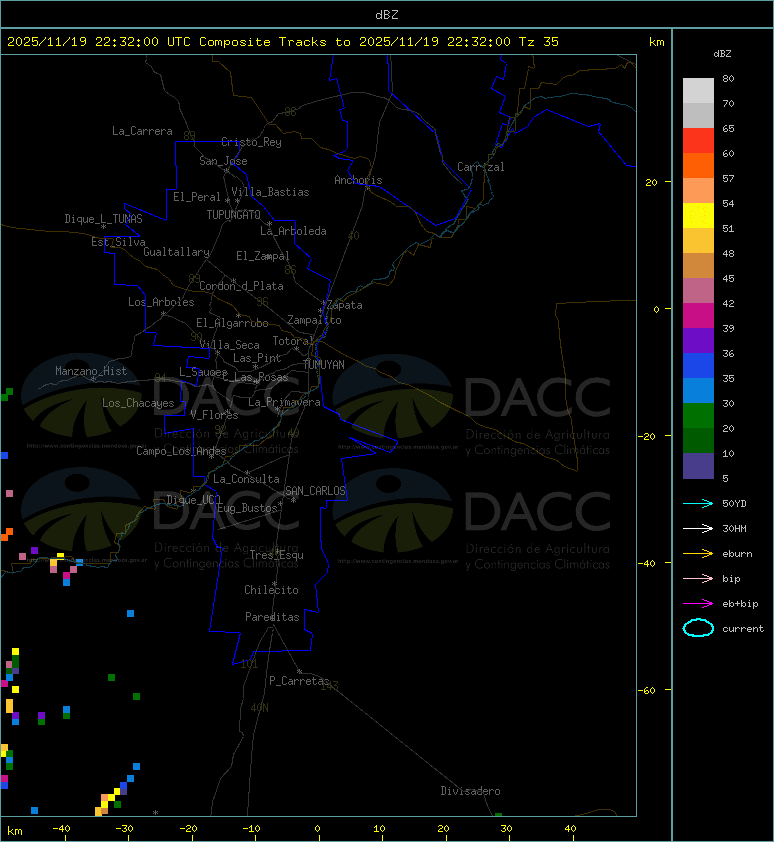The image size is (774, 842).
Task: Click the magenta eb+bip arrow legend icon
Action: 698,604
